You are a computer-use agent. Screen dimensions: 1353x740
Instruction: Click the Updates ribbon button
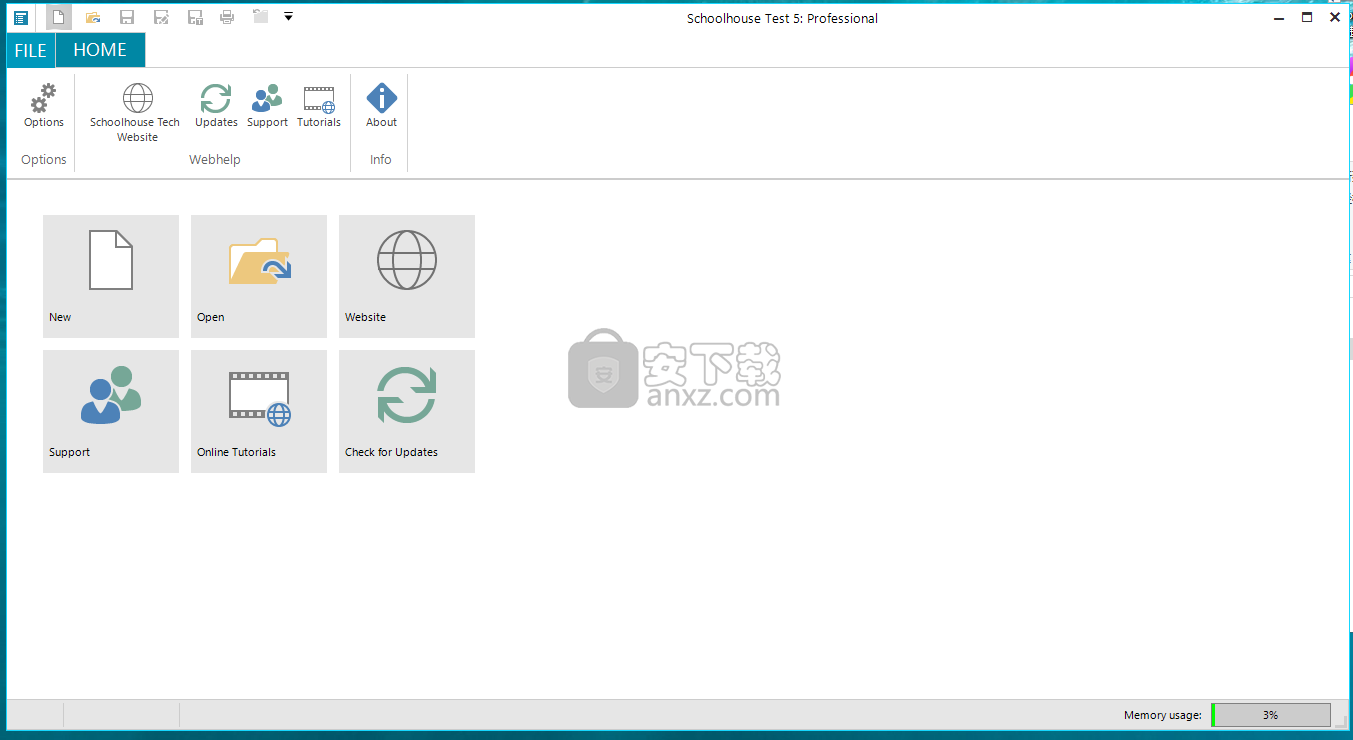pos(216,106)
